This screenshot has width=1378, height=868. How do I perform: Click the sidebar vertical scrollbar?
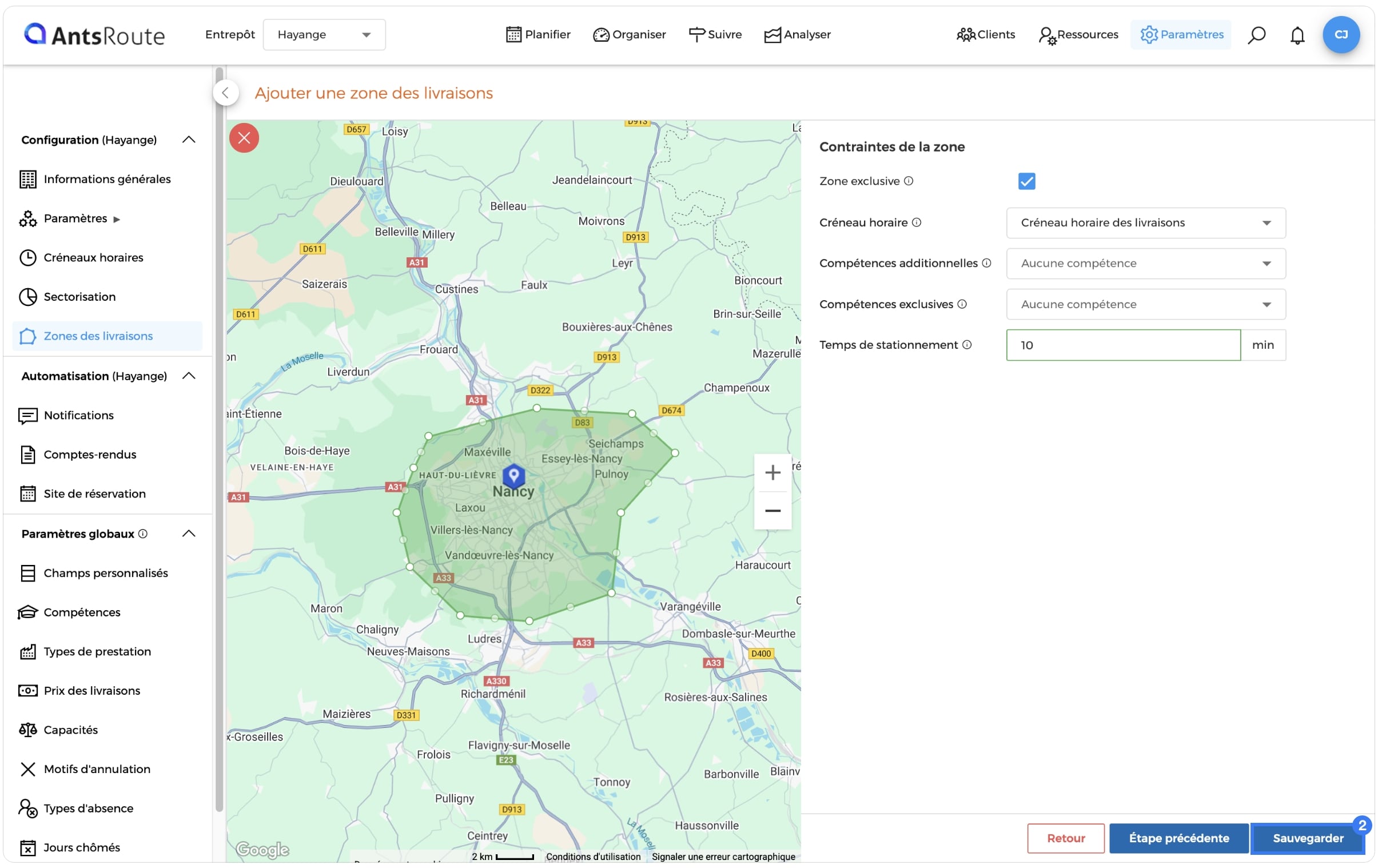coord(219,440)
